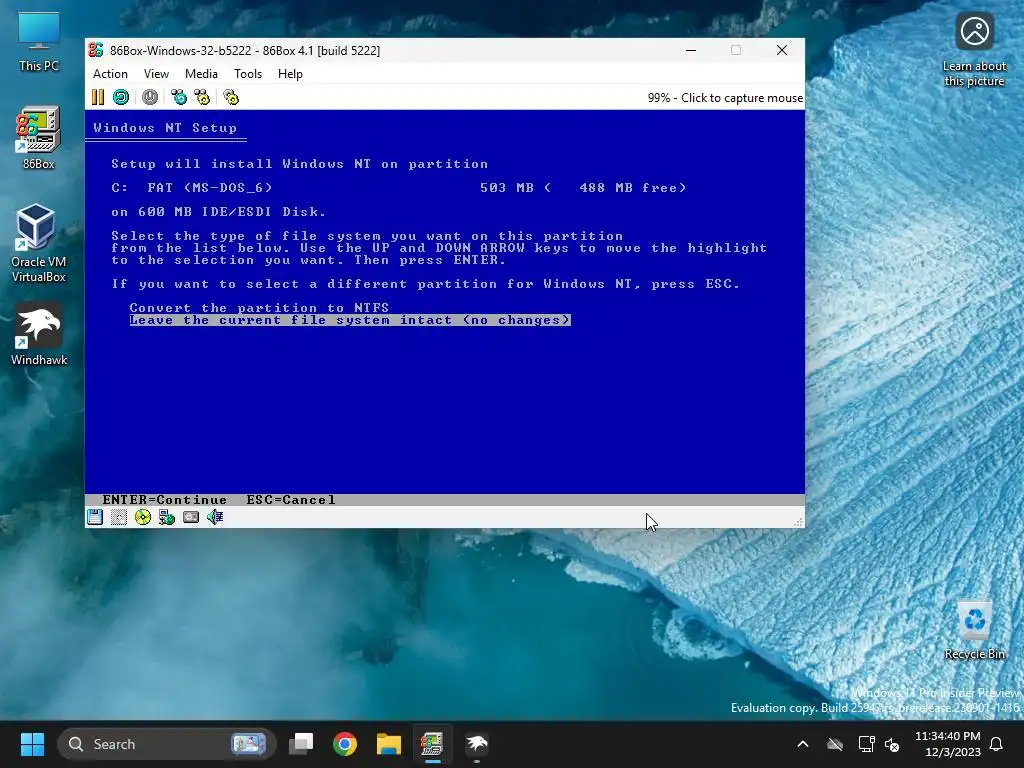Open the Tools menu

click(x=248, y=74)
